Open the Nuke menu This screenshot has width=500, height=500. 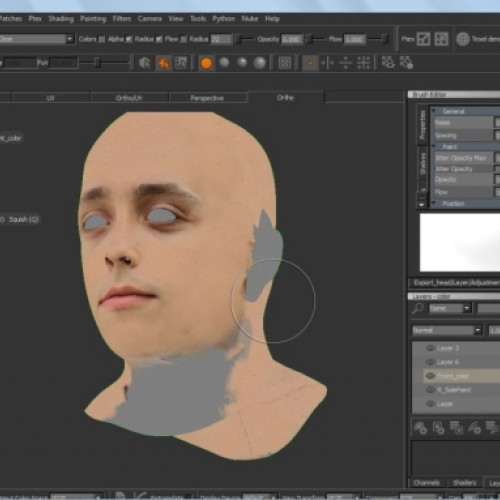250,19
